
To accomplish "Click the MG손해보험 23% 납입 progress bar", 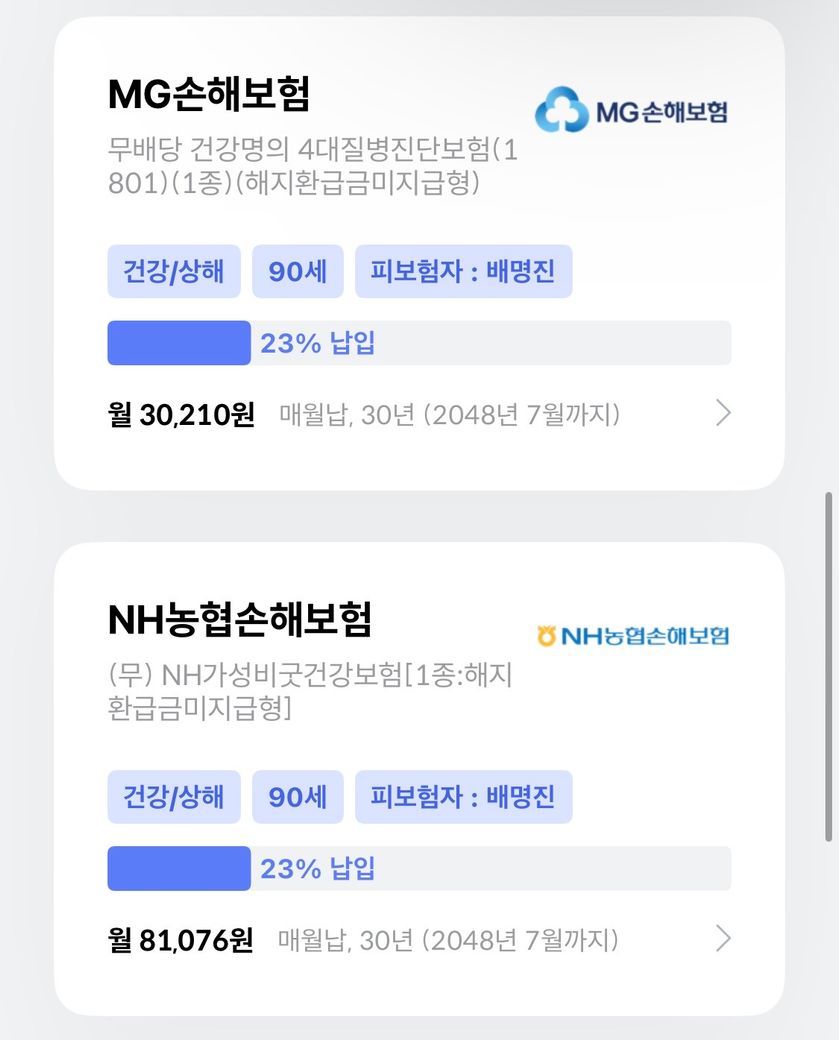I will pos(419,343).
